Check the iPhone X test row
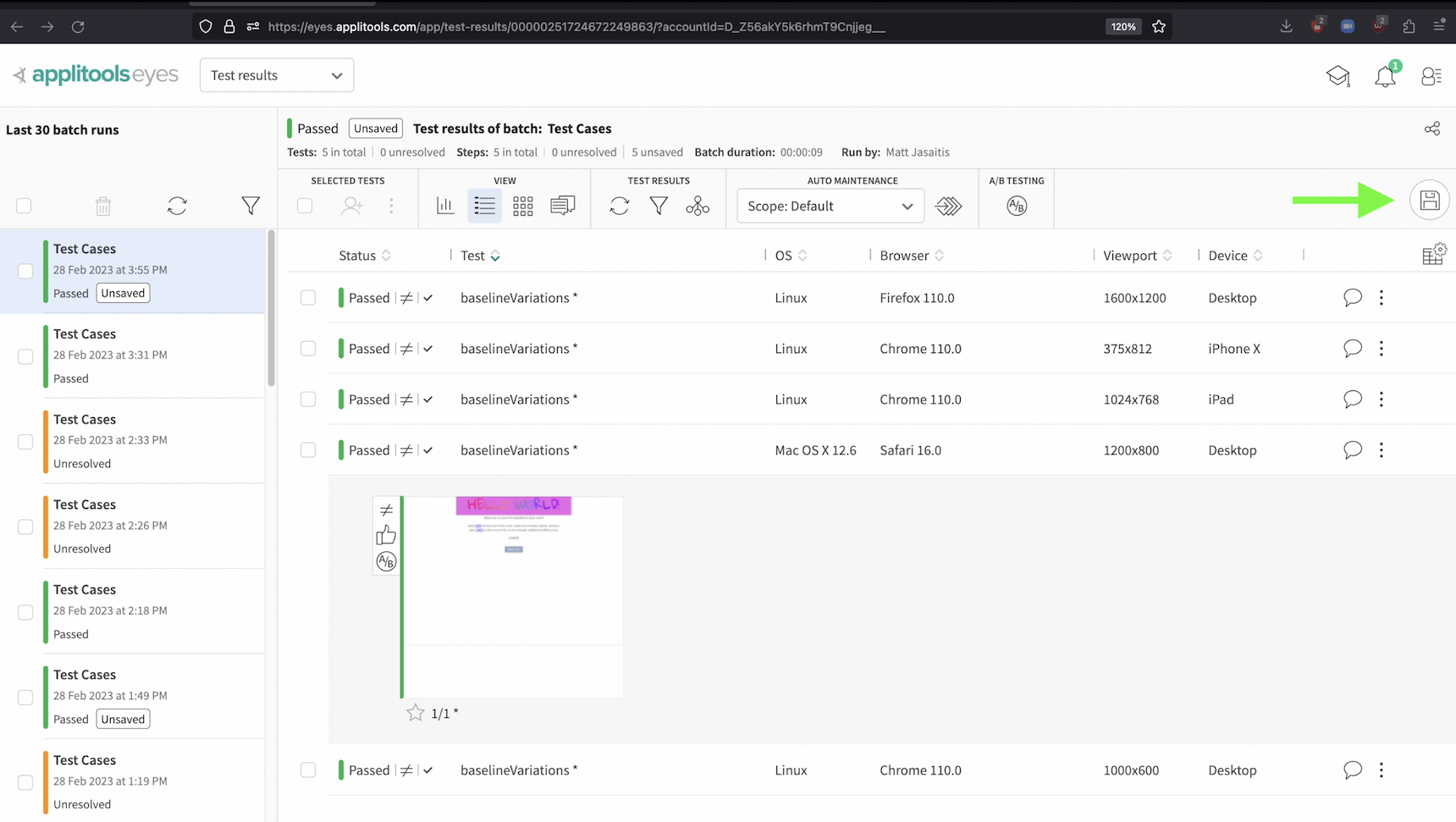The height and width of the screenshot is (822, 1456). click(308, 349)
